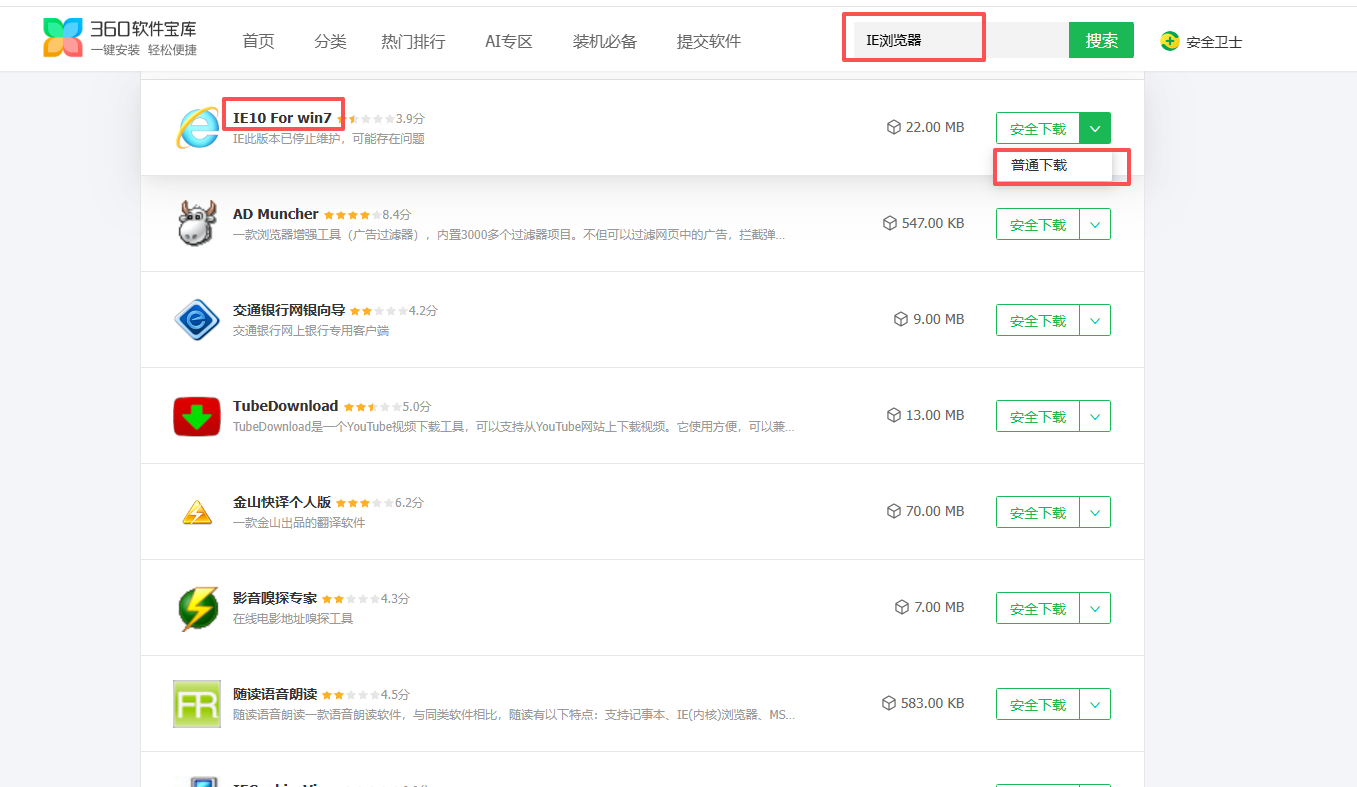Open the IE10 For win7 title link

(x=282, y=118)
